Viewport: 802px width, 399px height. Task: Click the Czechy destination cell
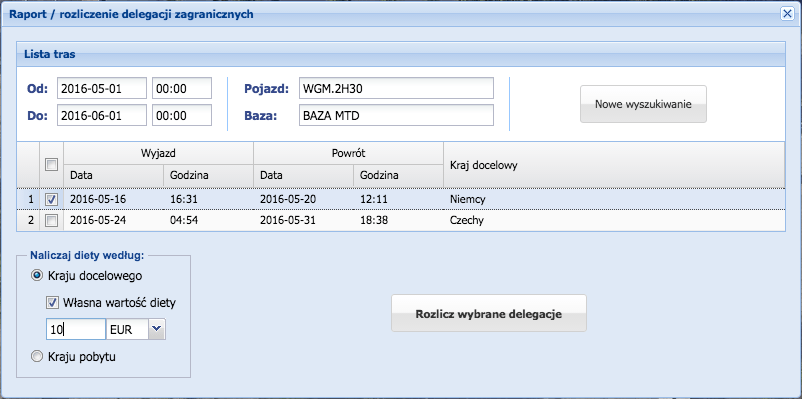[614, 220]
